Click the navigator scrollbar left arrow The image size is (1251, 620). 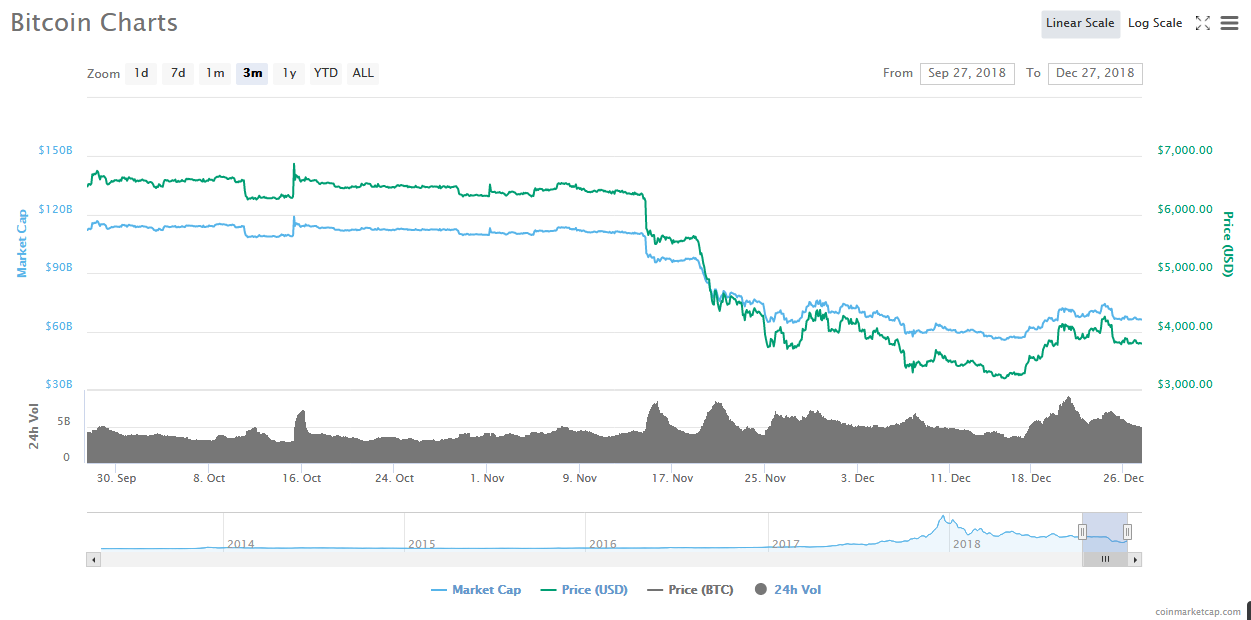94,559
